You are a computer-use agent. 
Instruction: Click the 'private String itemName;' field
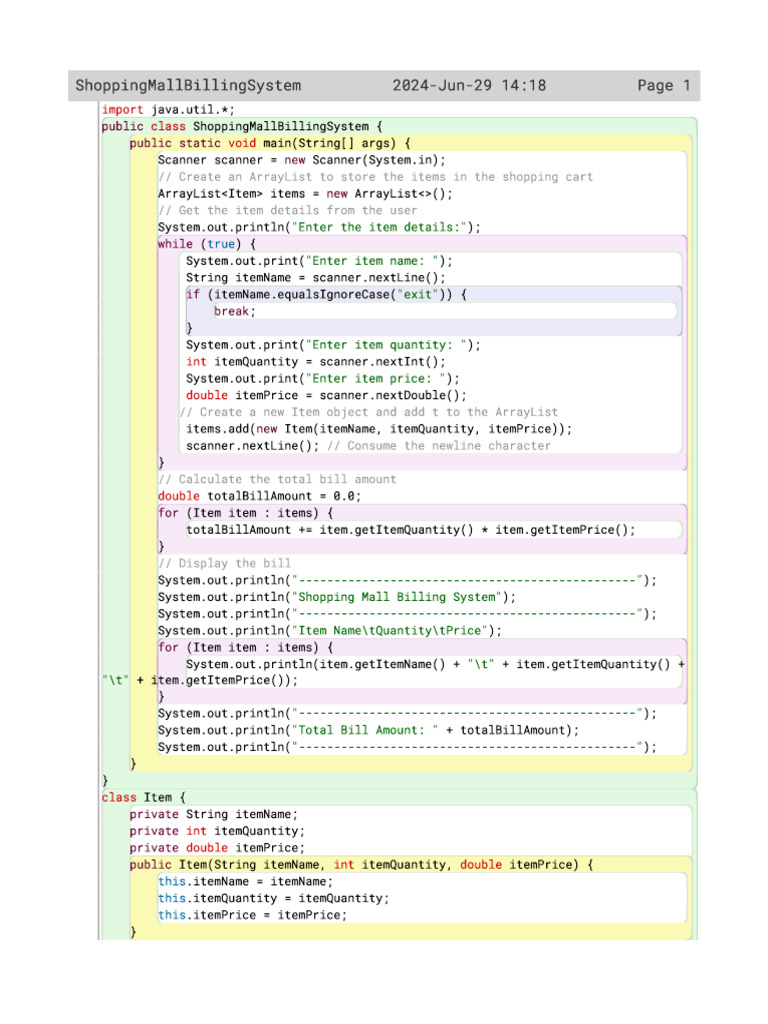[214, 815]
